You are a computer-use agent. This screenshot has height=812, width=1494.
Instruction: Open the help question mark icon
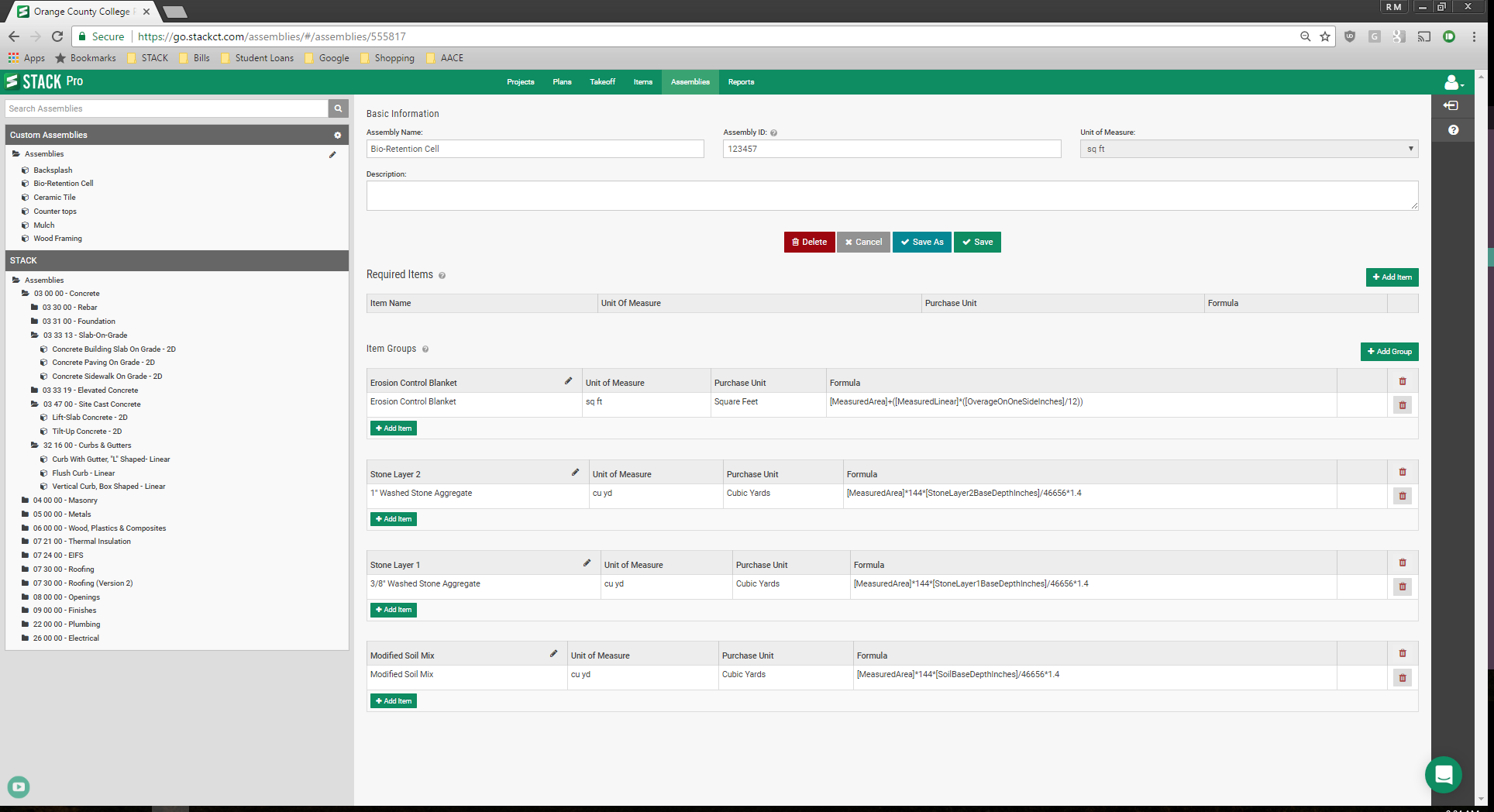pos(1453,130)
